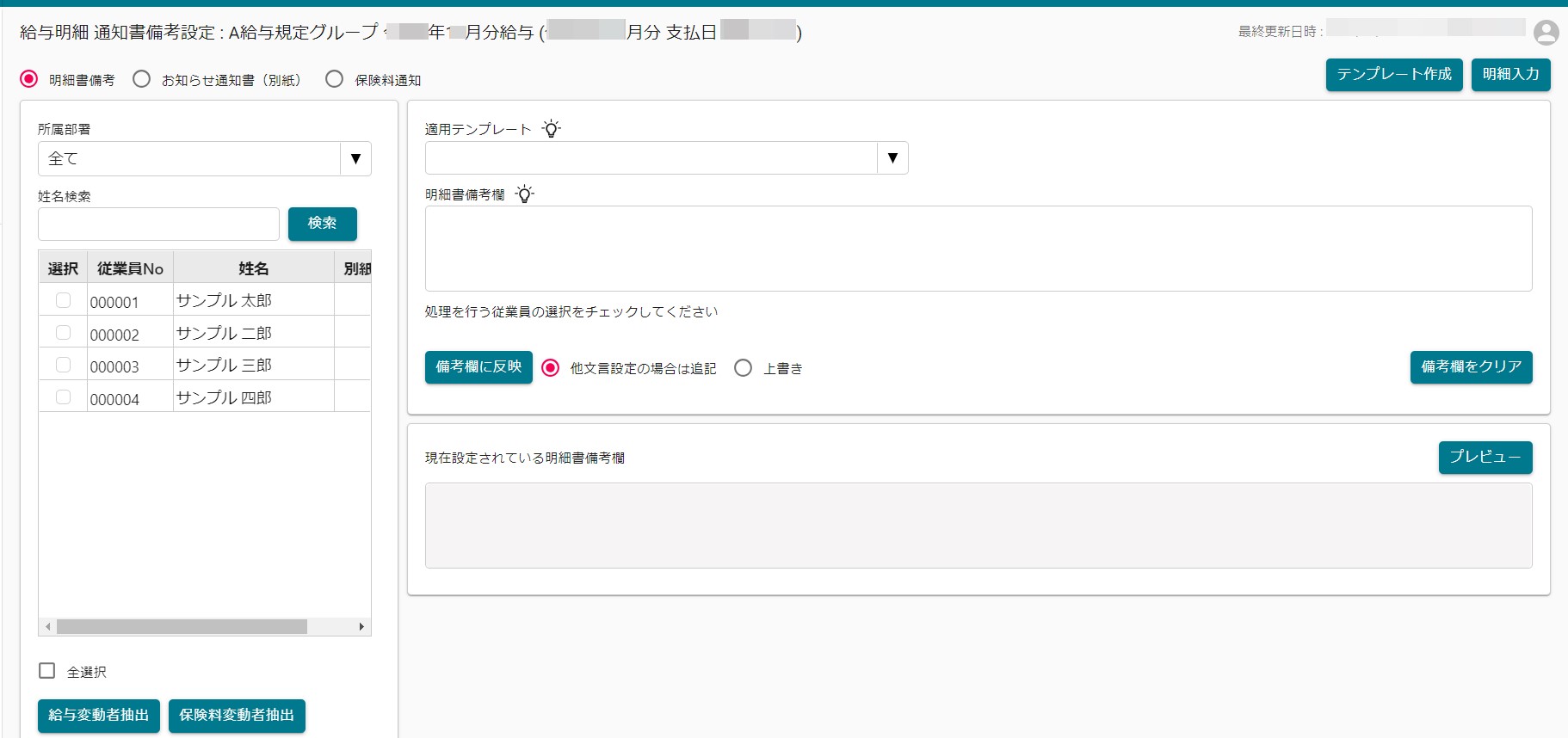Screen dimensions: 1568x738
Task: Click the 所属部署 dropdown arrow
Action: coord(355,158)
